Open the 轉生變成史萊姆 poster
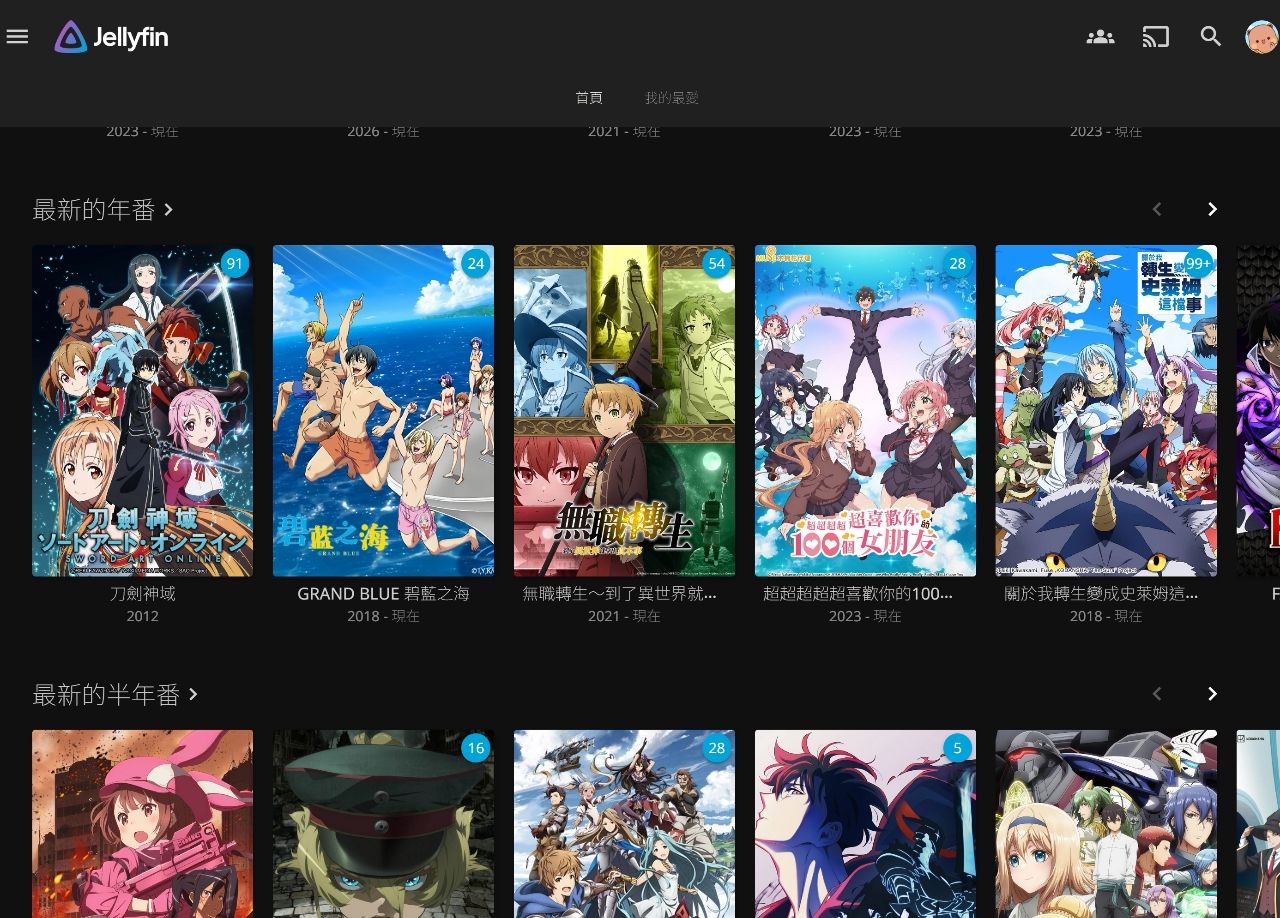The height and width of the screenshot is (918, 1280). [1106, 411]
